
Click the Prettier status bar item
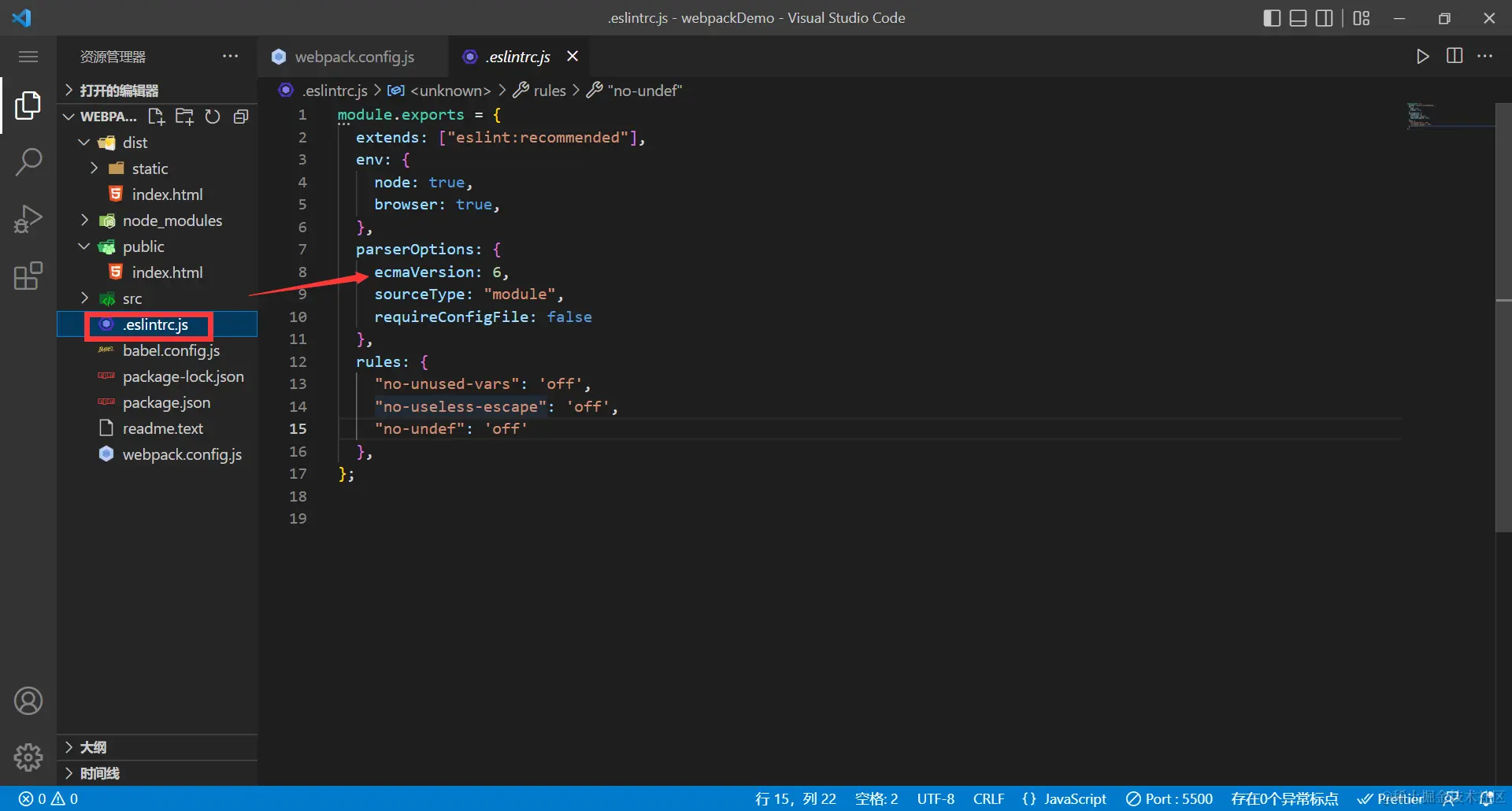point(1390,798)
